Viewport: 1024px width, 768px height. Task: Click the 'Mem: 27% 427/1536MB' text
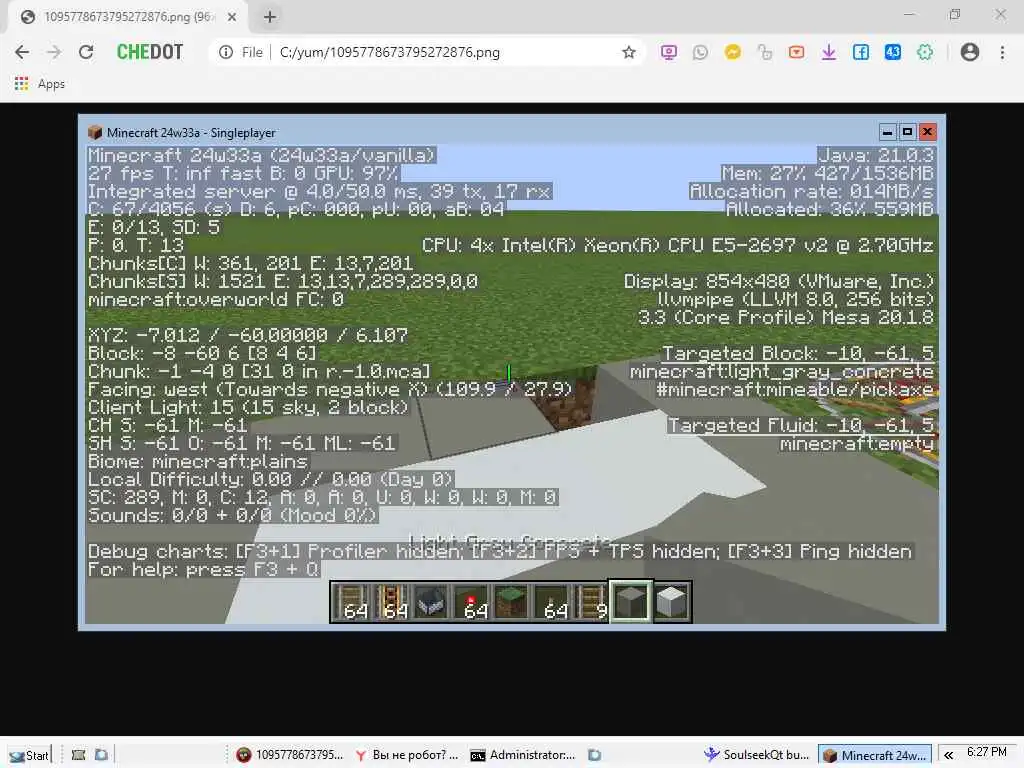[x=827, y=173]
